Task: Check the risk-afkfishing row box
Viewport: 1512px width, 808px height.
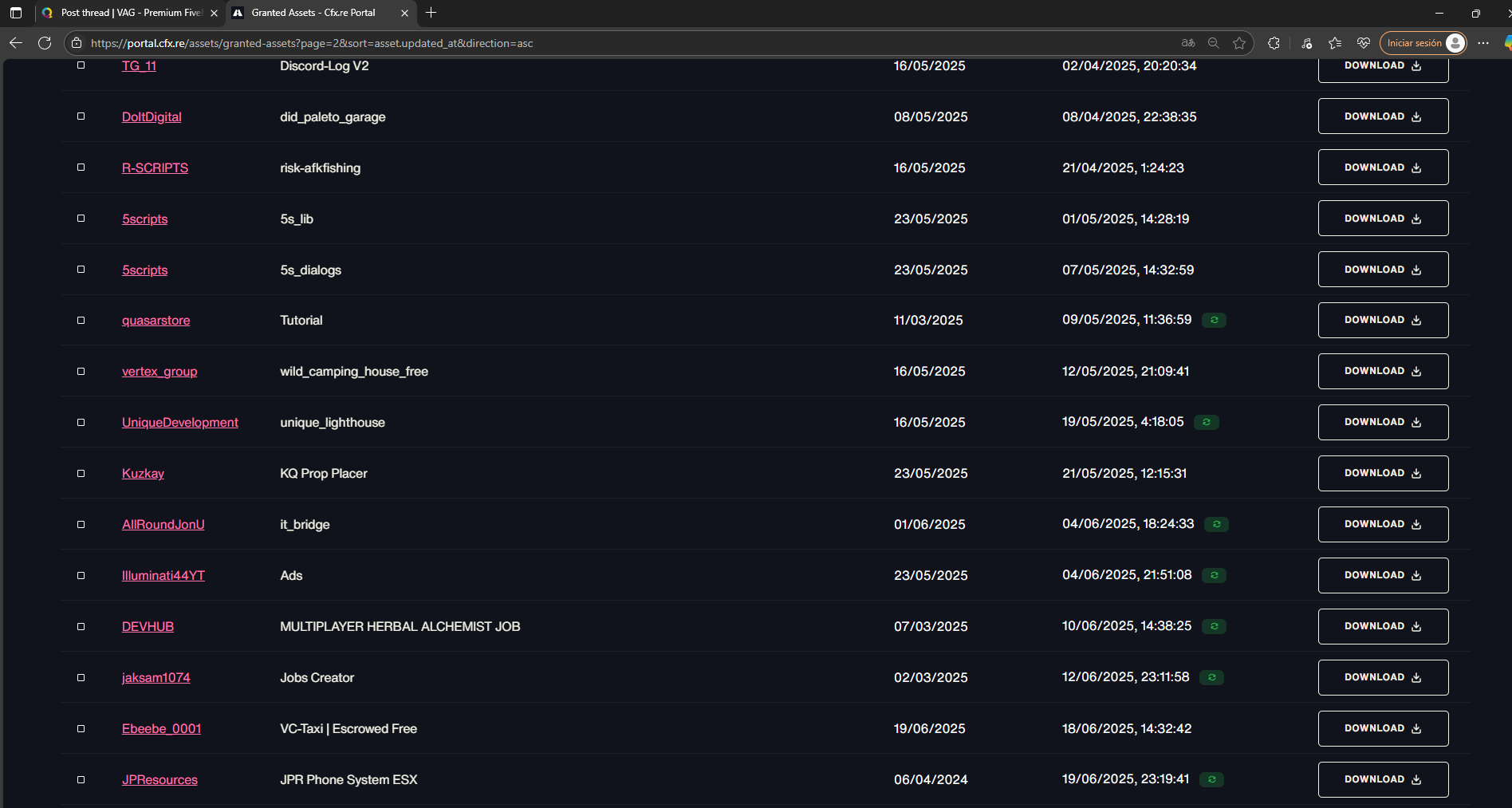Action: (x=81, y=168)
